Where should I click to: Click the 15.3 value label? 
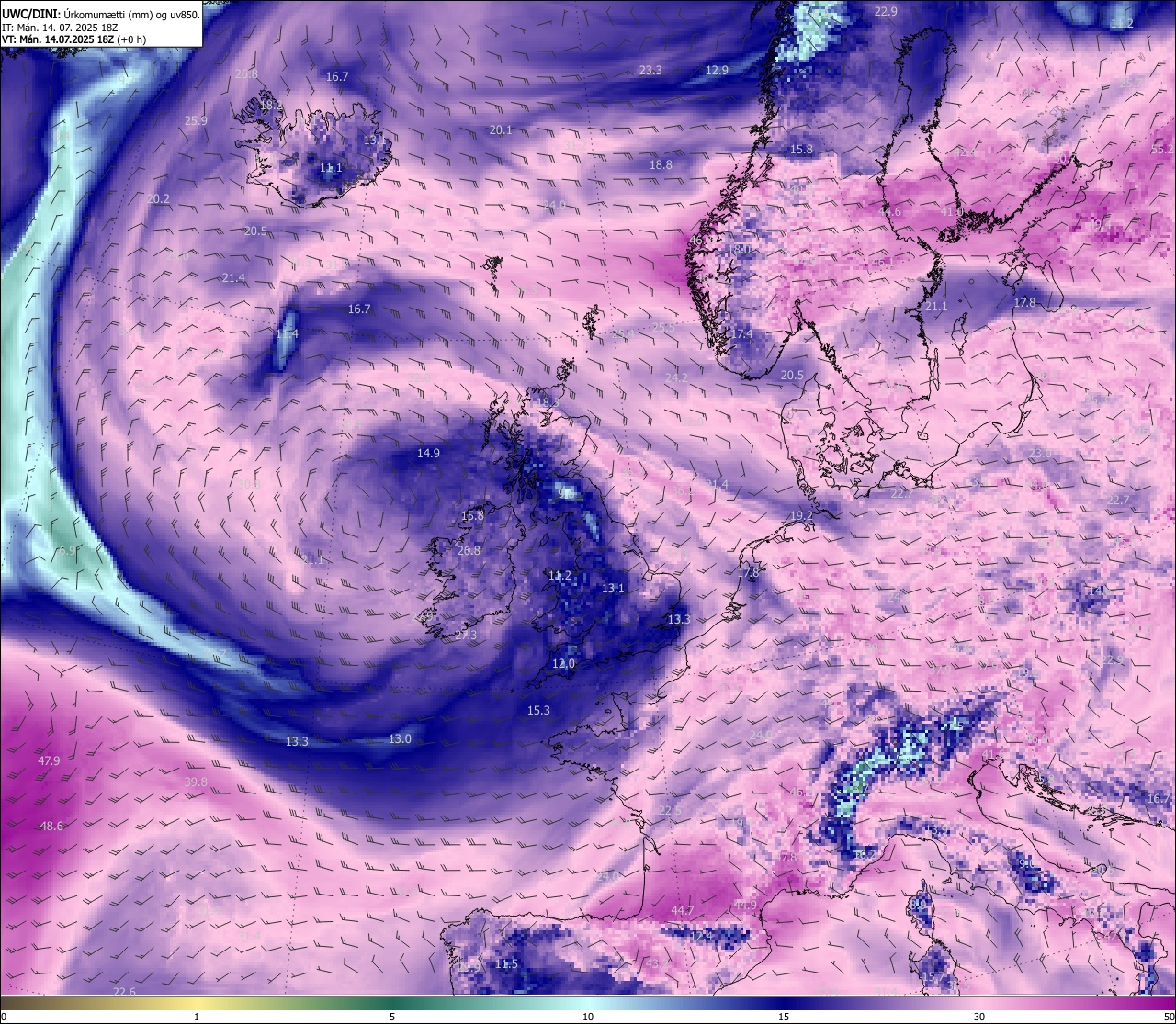click(x=538, y=711)
